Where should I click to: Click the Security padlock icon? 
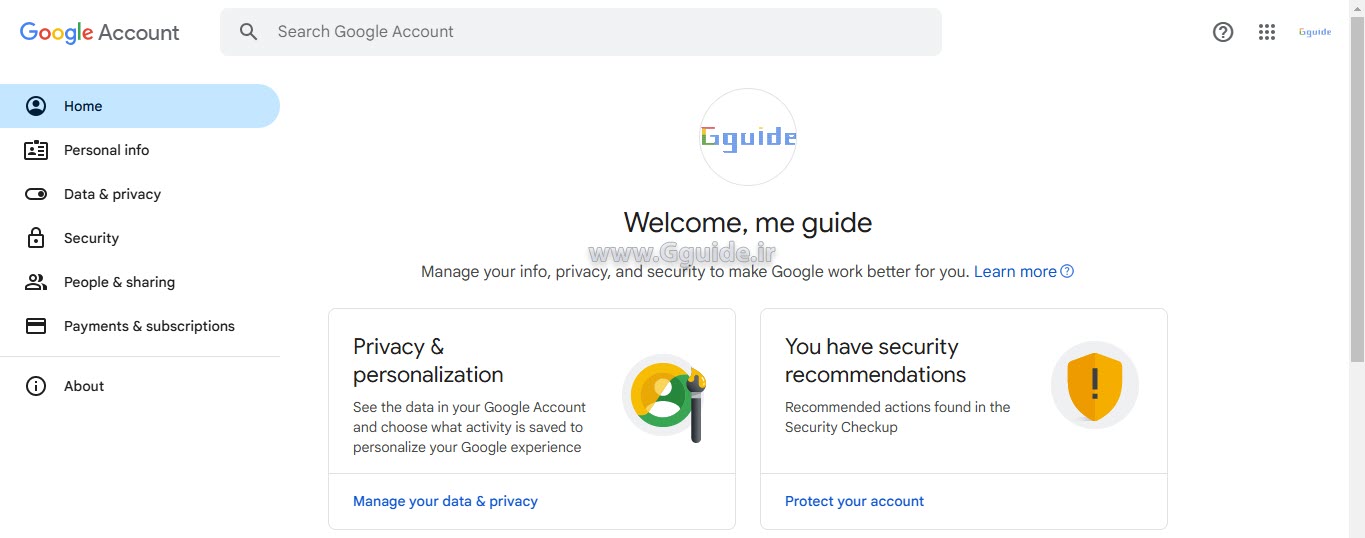(36, 238)
